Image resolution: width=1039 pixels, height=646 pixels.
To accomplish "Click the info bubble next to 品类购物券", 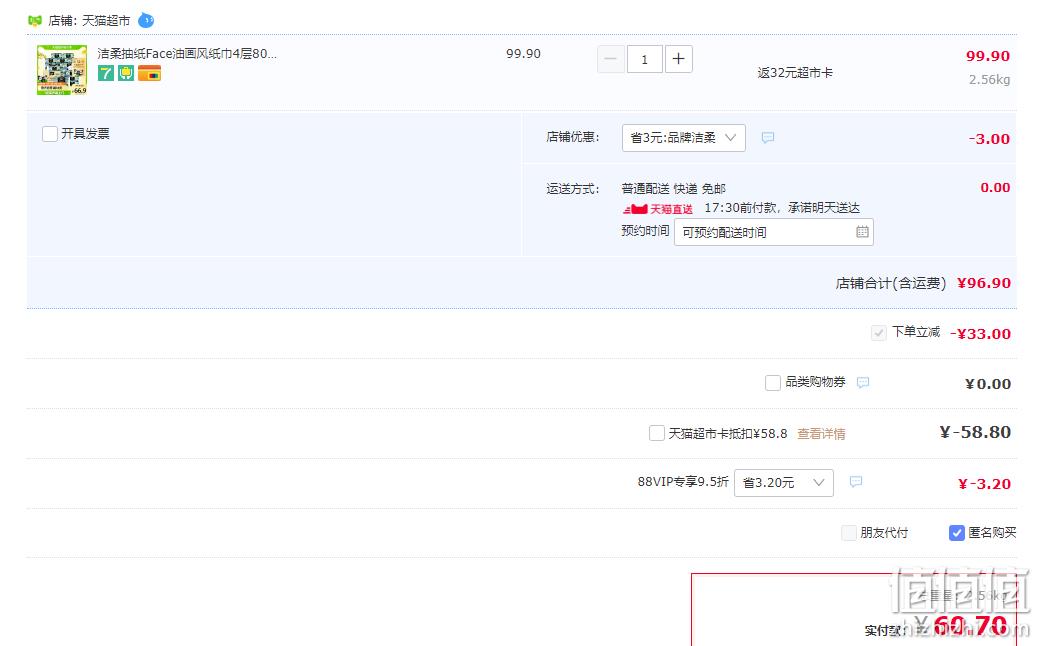I will pyautogui.click(x=863, y=382).
